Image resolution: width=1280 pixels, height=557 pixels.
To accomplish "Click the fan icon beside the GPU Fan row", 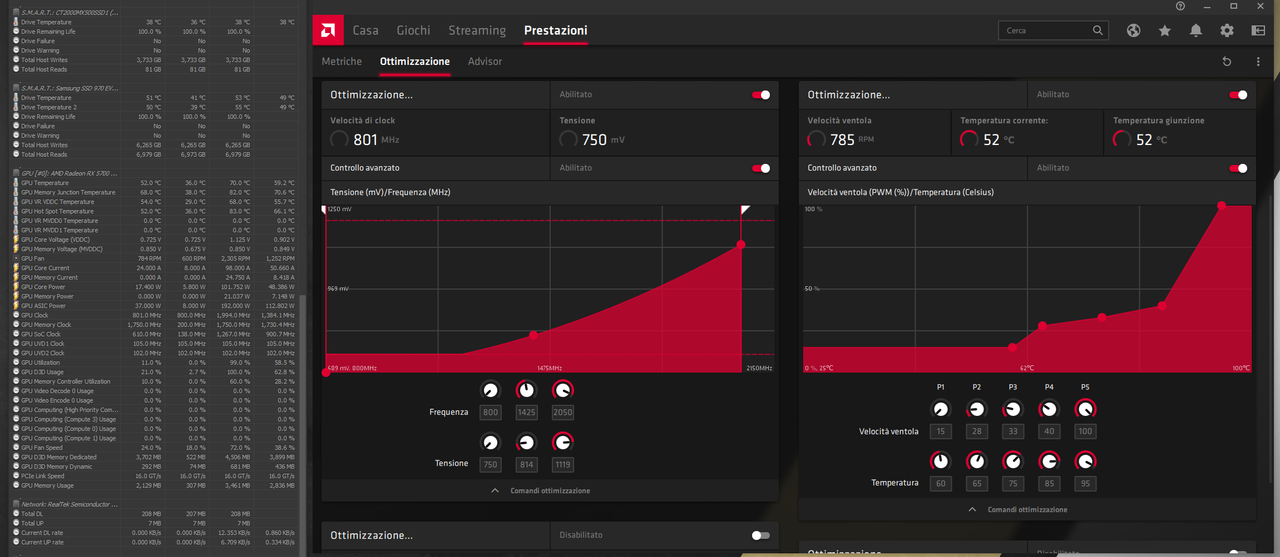I will click(x=16, y=258).
